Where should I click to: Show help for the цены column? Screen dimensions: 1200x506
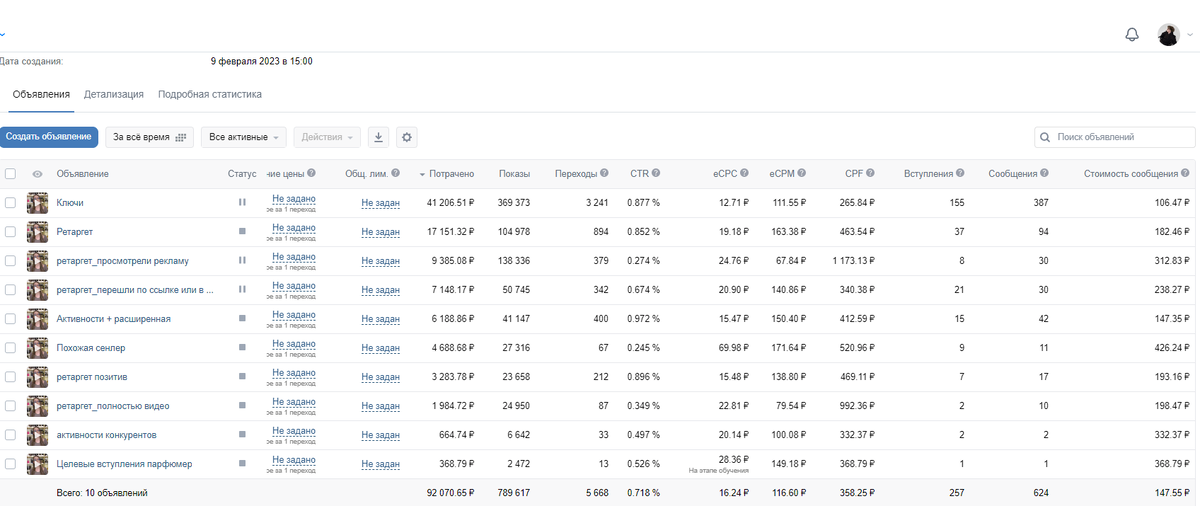pos(312,174)
